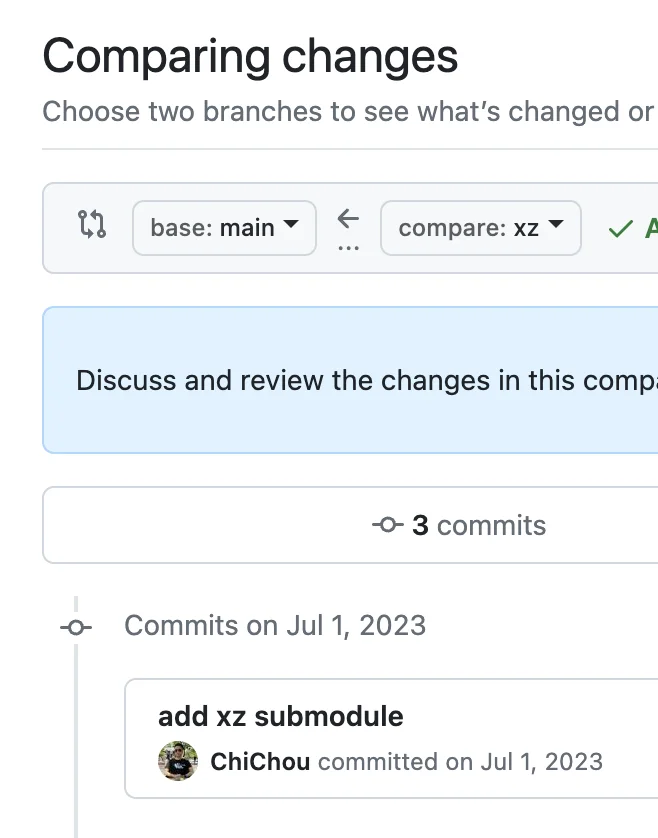Click the green merge-status checkmark icon
This screenshot has width=658, height=838.
621,229
